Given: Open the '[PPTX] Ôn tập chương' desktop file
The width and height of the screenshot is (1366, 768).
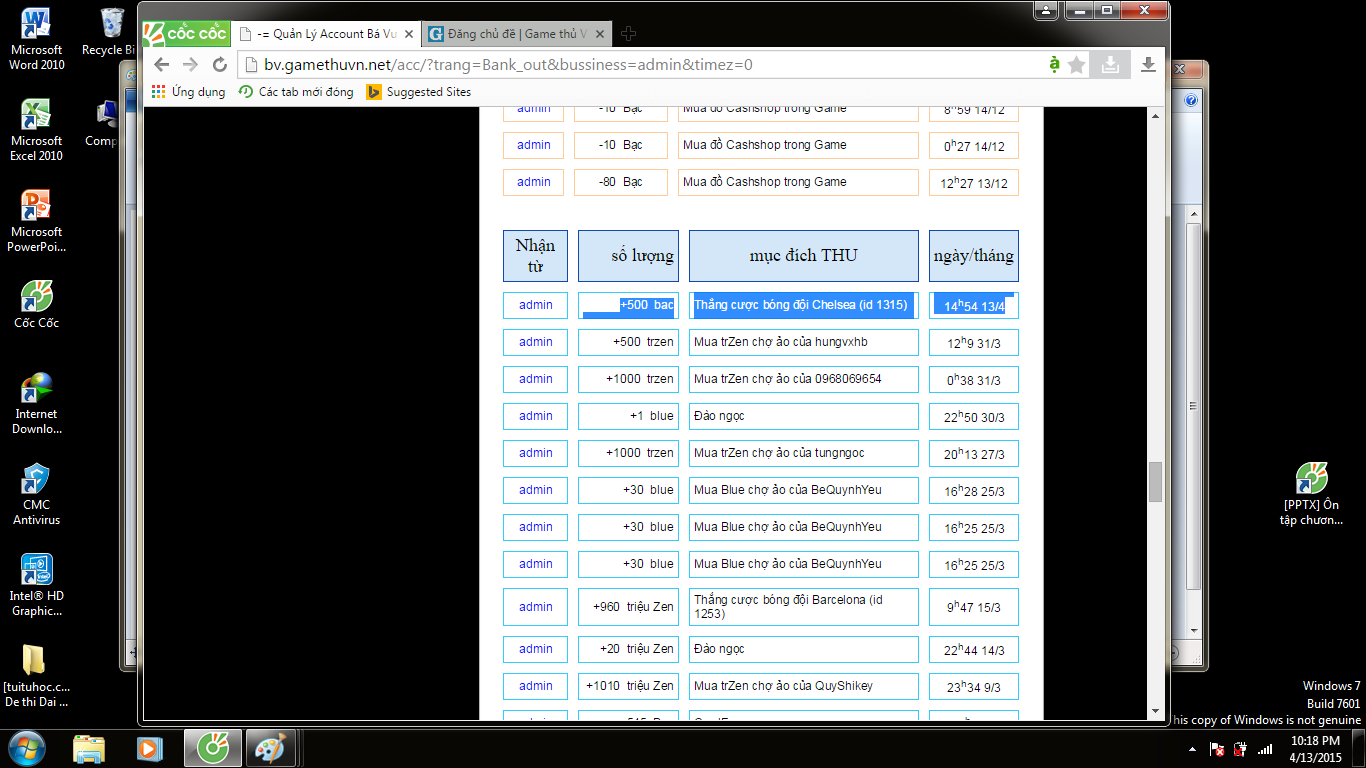Looking at the screenshot, I should click(1310, 495).
